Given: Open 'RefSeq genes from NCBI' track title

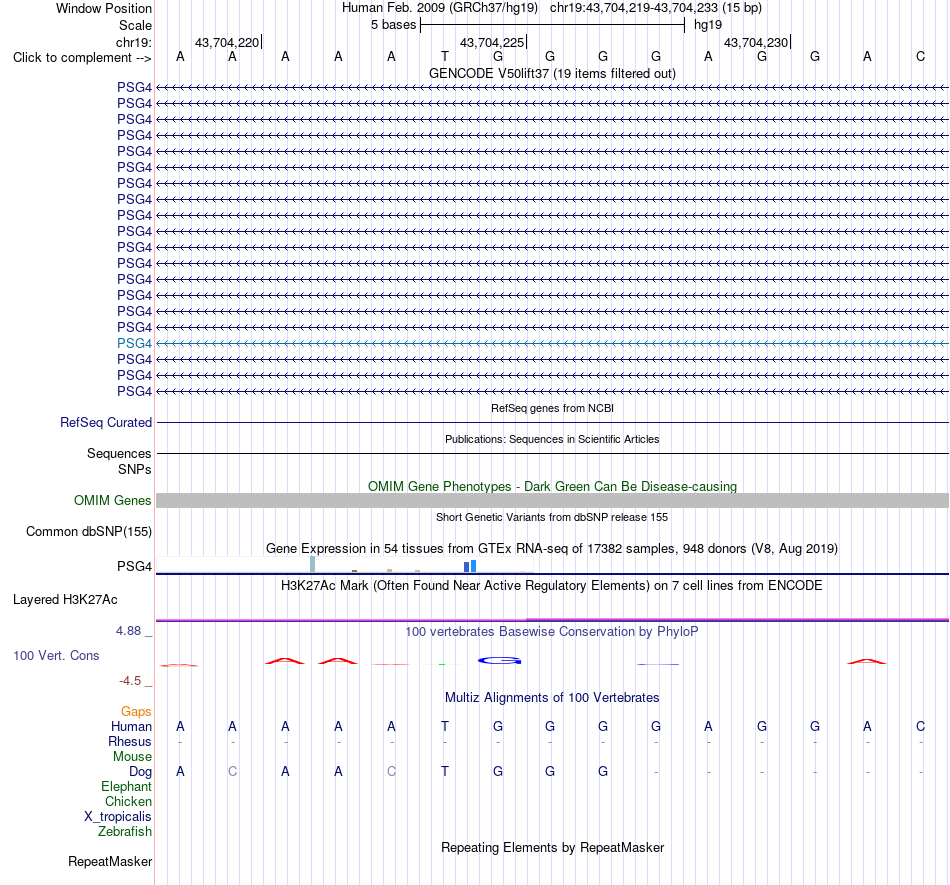Looking at the screenshot, I should (x=552, y=408).
